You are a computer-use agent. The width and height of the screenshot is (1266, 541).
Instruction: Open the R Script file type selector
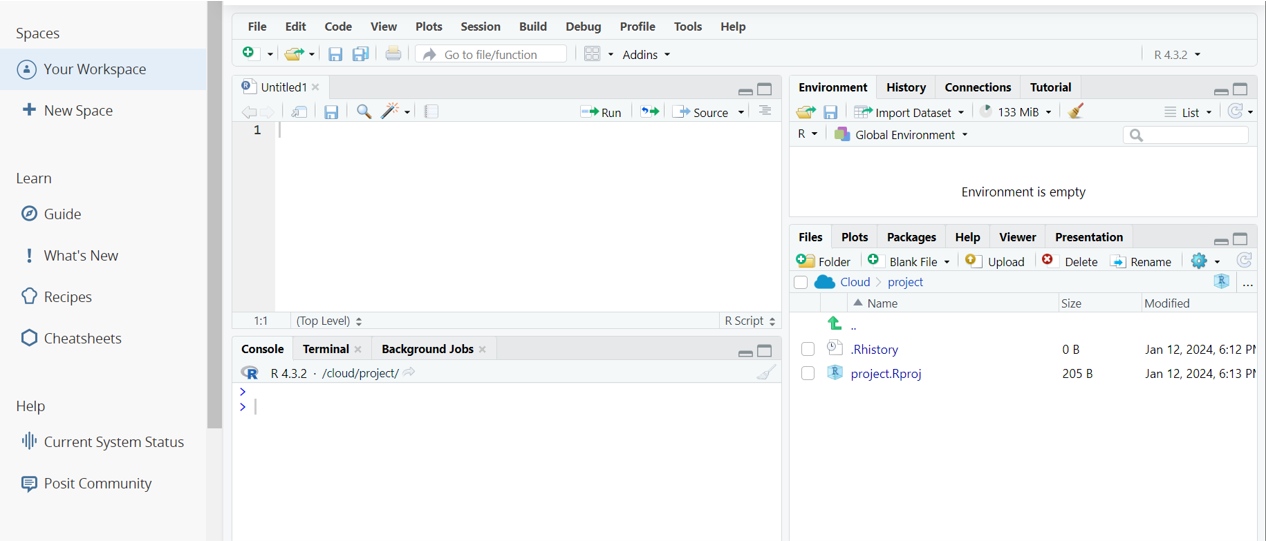[751, 321]
